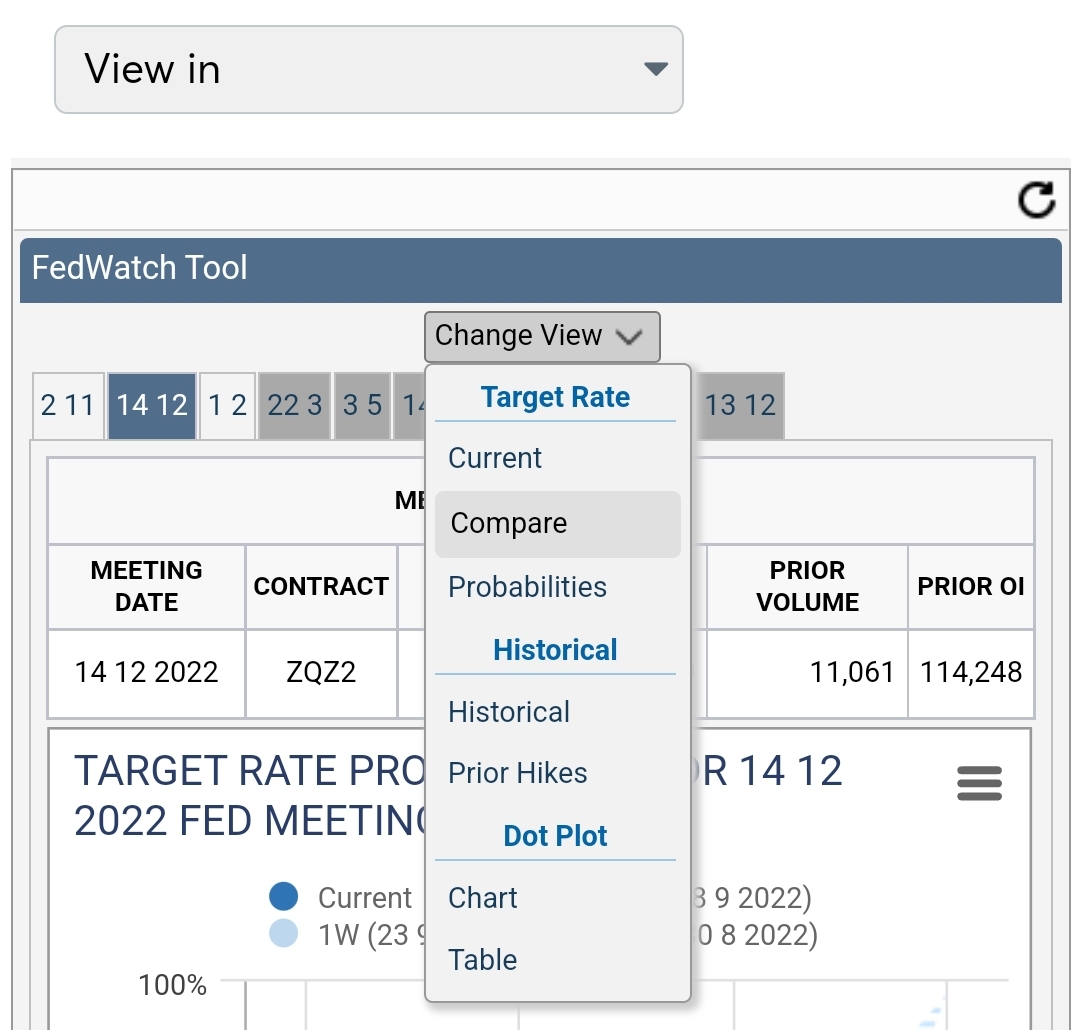Click the Dot Plot section heading
Viewport: 1080px width, 1030px height.
click(555, 836)
